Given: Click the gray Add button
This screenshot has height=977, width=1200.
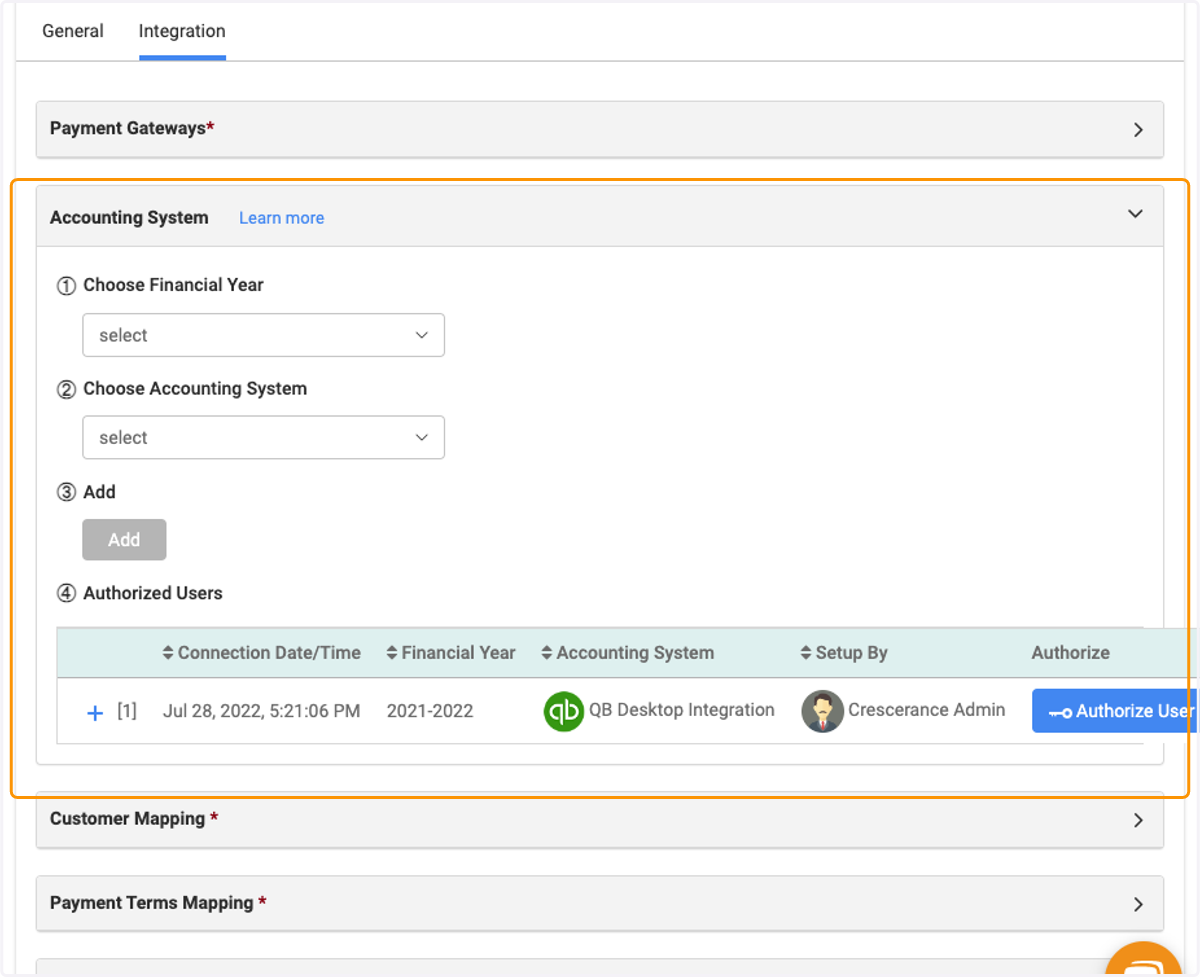Looking at the screenshot, I should point(124,540).
